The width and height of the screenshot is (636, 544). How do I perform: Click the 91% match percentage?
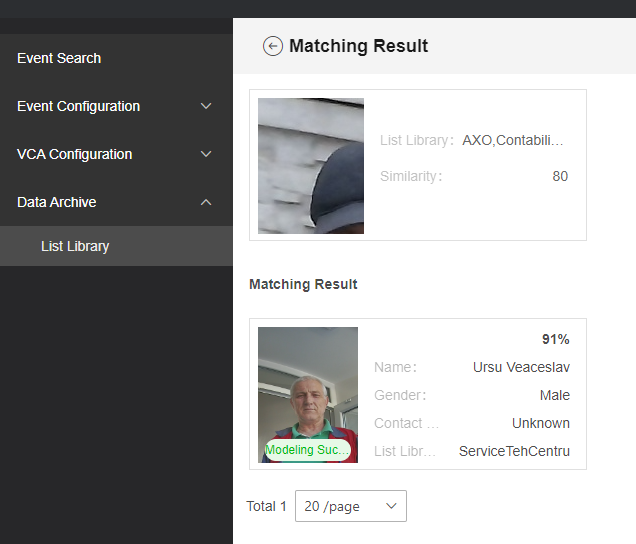(556, 339)
